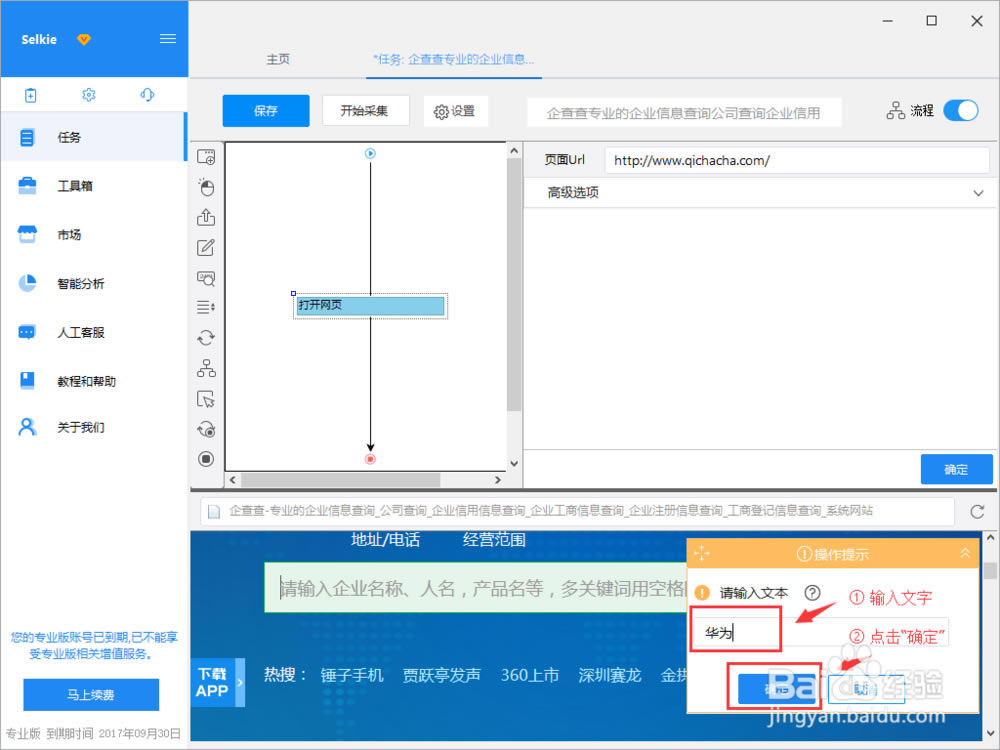The image size is (1000, 750).
Task: Click the page document icon beside browser title
Action: (214, 511)
